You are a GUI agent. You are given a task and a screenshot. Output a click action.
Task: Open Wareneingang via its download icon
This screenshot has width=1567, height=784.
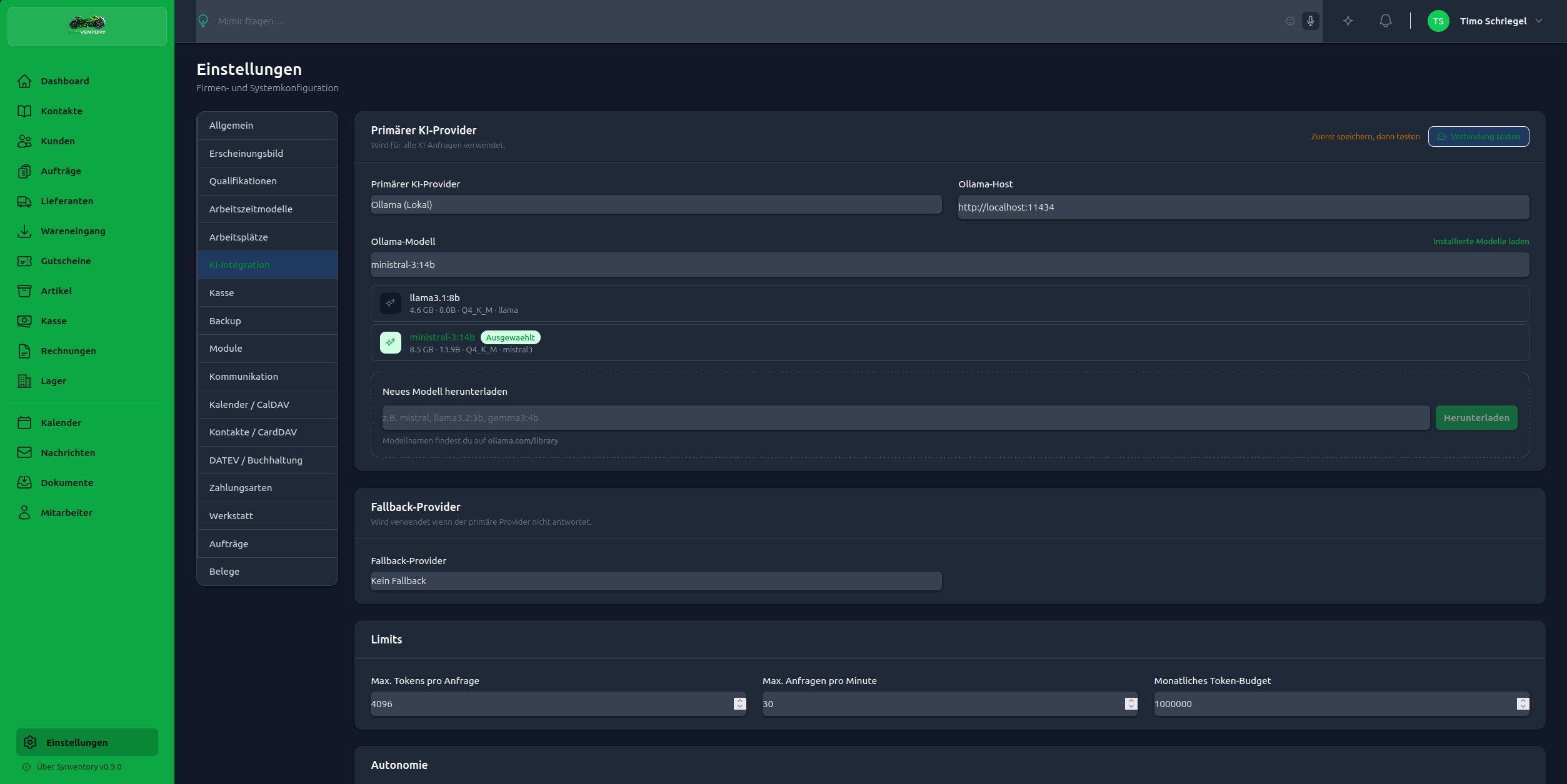coord(24,231)
